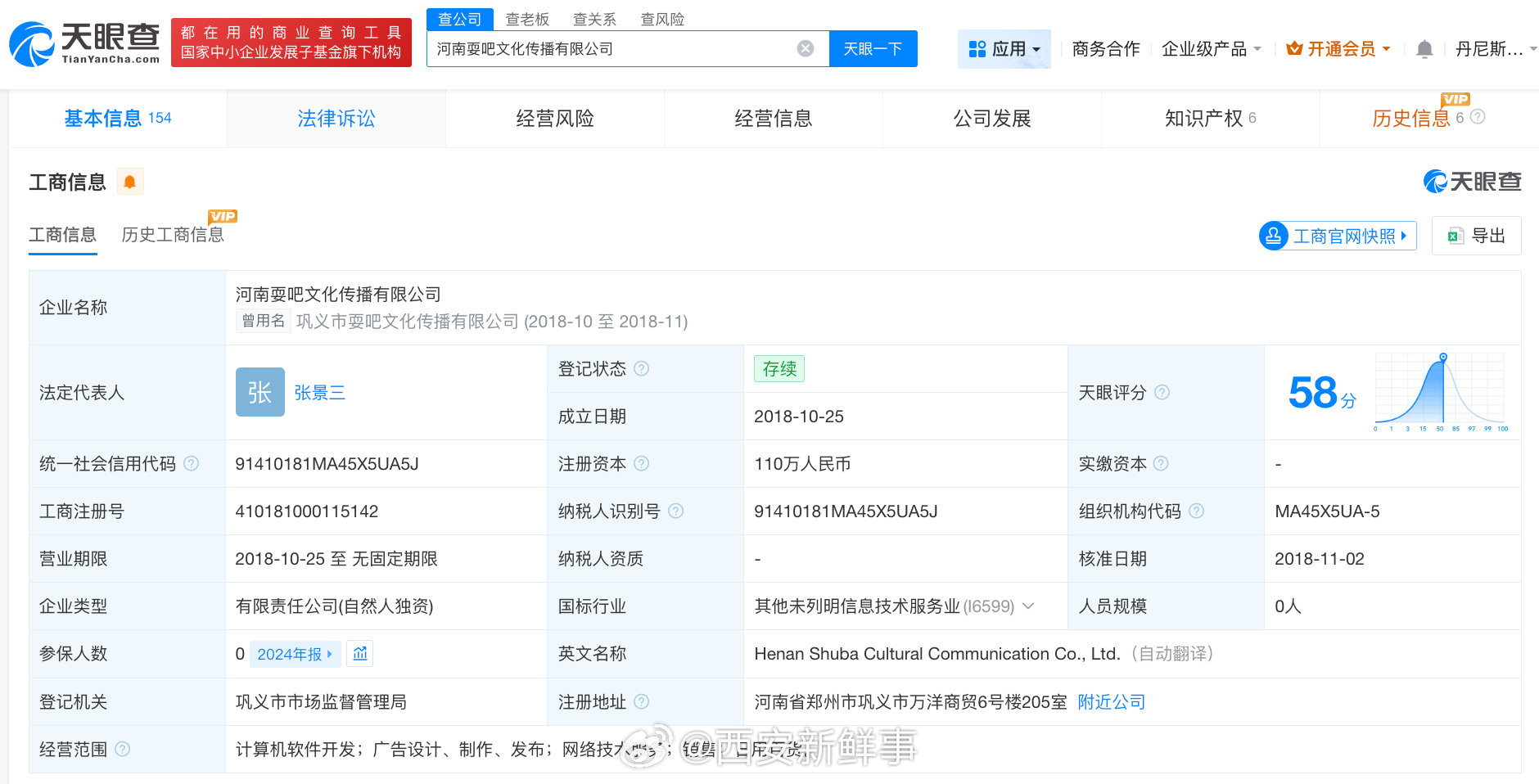Viewport: 1539px width, 784px height.
Task: Click the help icon beside 天眼评分
Action: pyautogui.click(x=1162, y=393)
